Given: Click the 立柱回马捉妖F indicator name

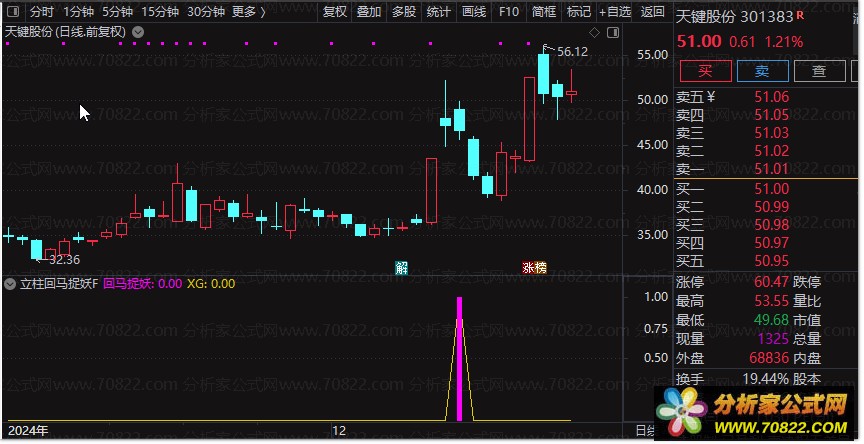Looking at the screenshot, I should 59,284.
